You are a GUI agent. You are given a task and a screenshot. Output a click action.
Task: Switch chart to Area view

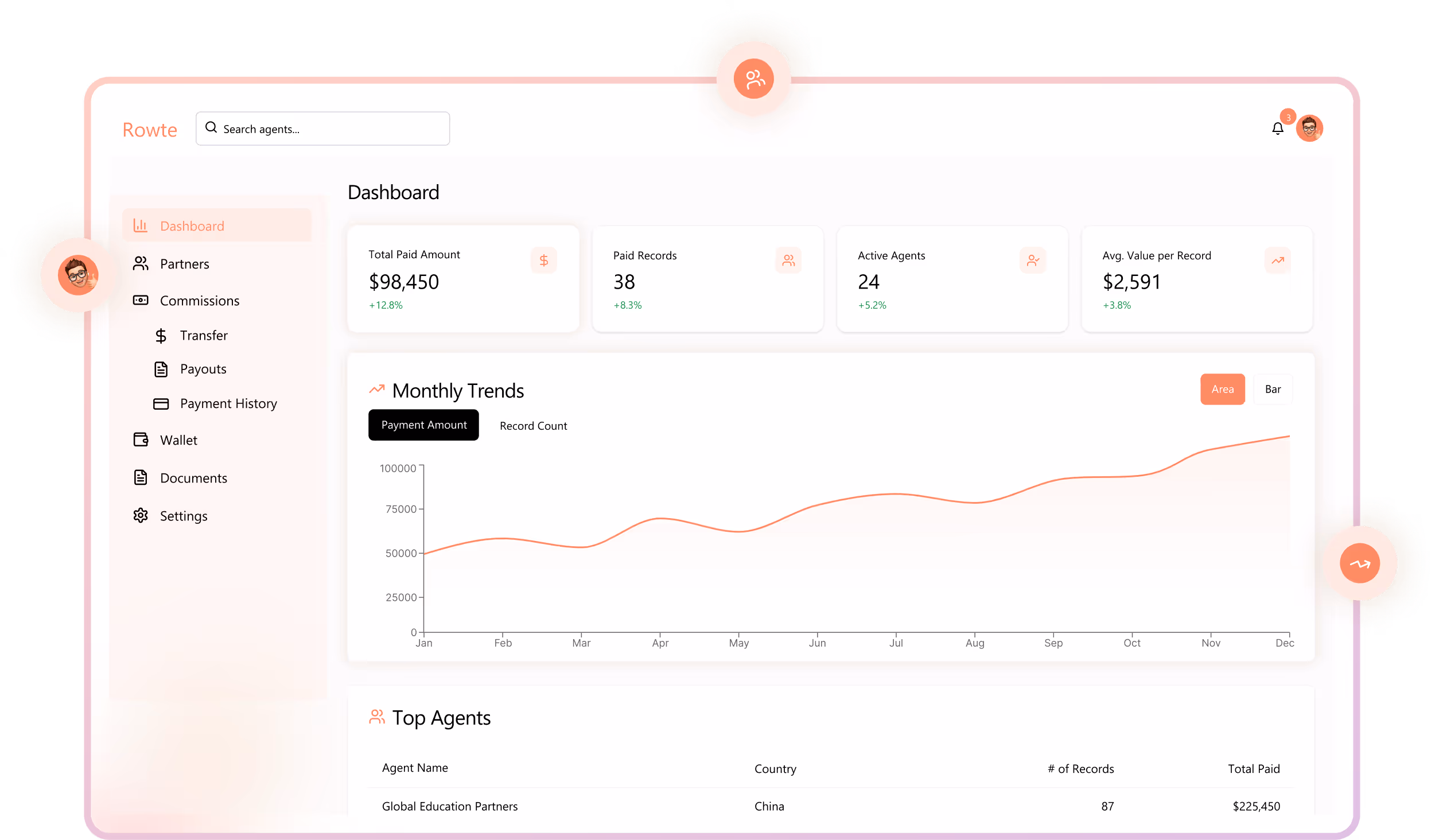(1222, 389)
